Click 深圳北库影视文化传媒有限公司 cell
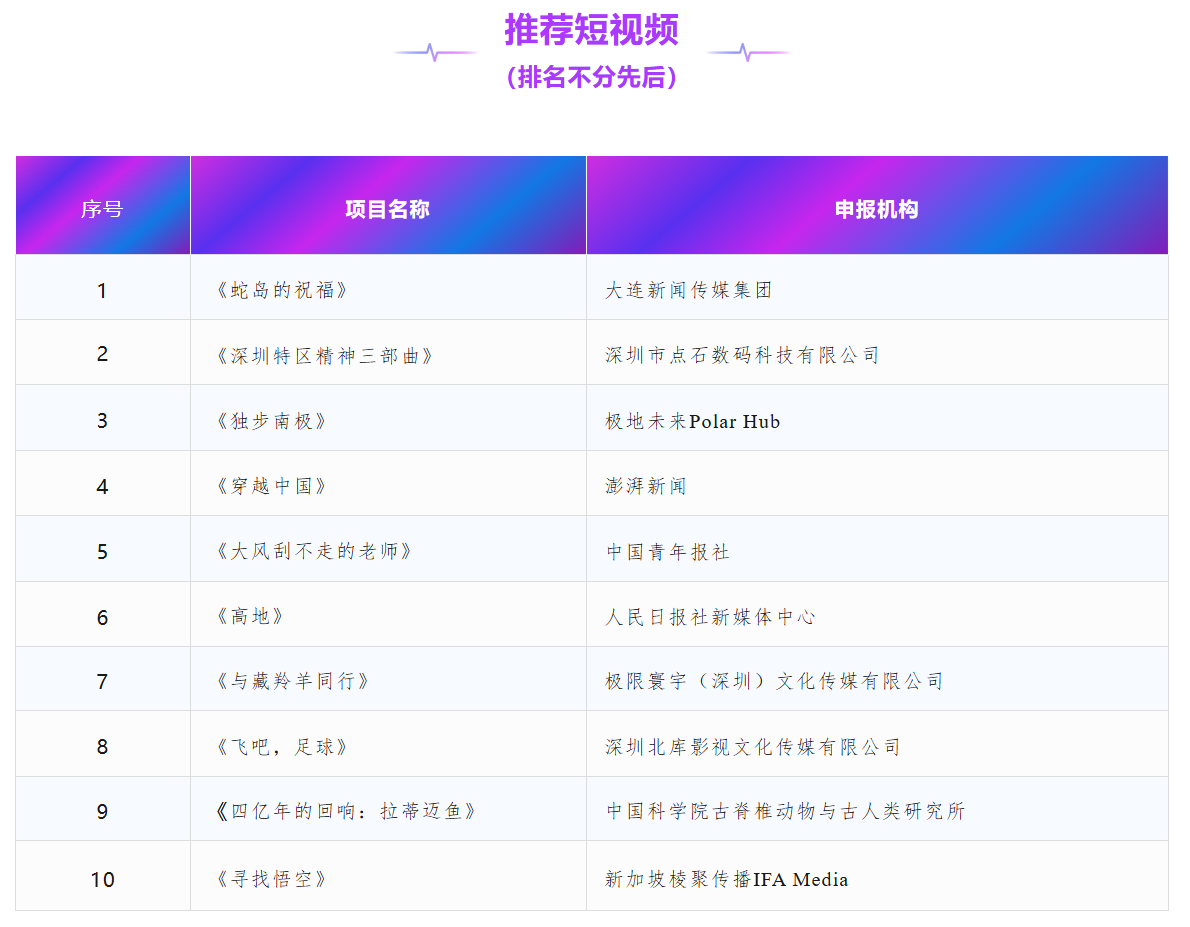1190x927 pixels. [753, 747]
